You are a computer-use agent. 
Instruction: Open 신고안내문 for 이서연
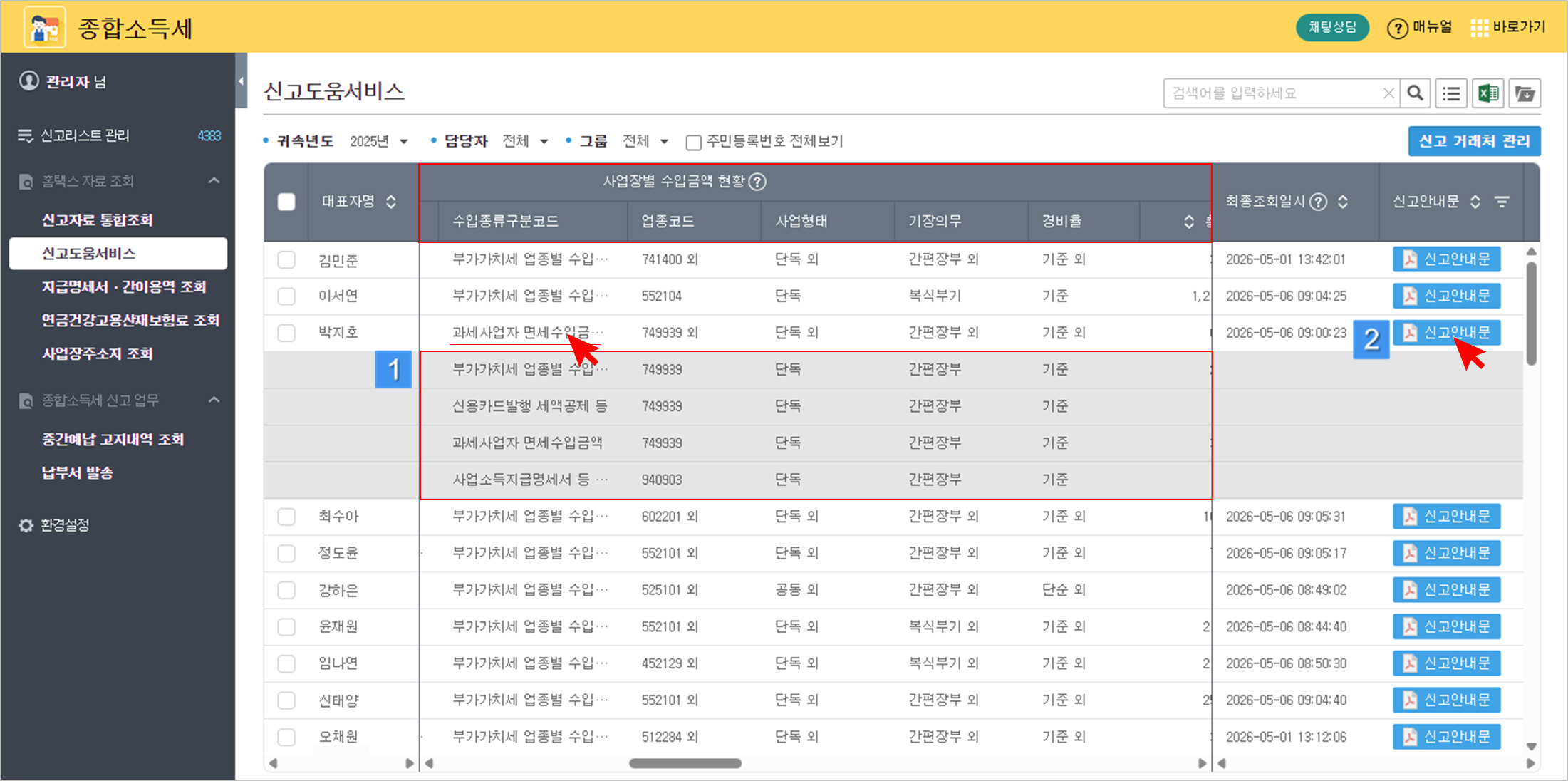1446,296
